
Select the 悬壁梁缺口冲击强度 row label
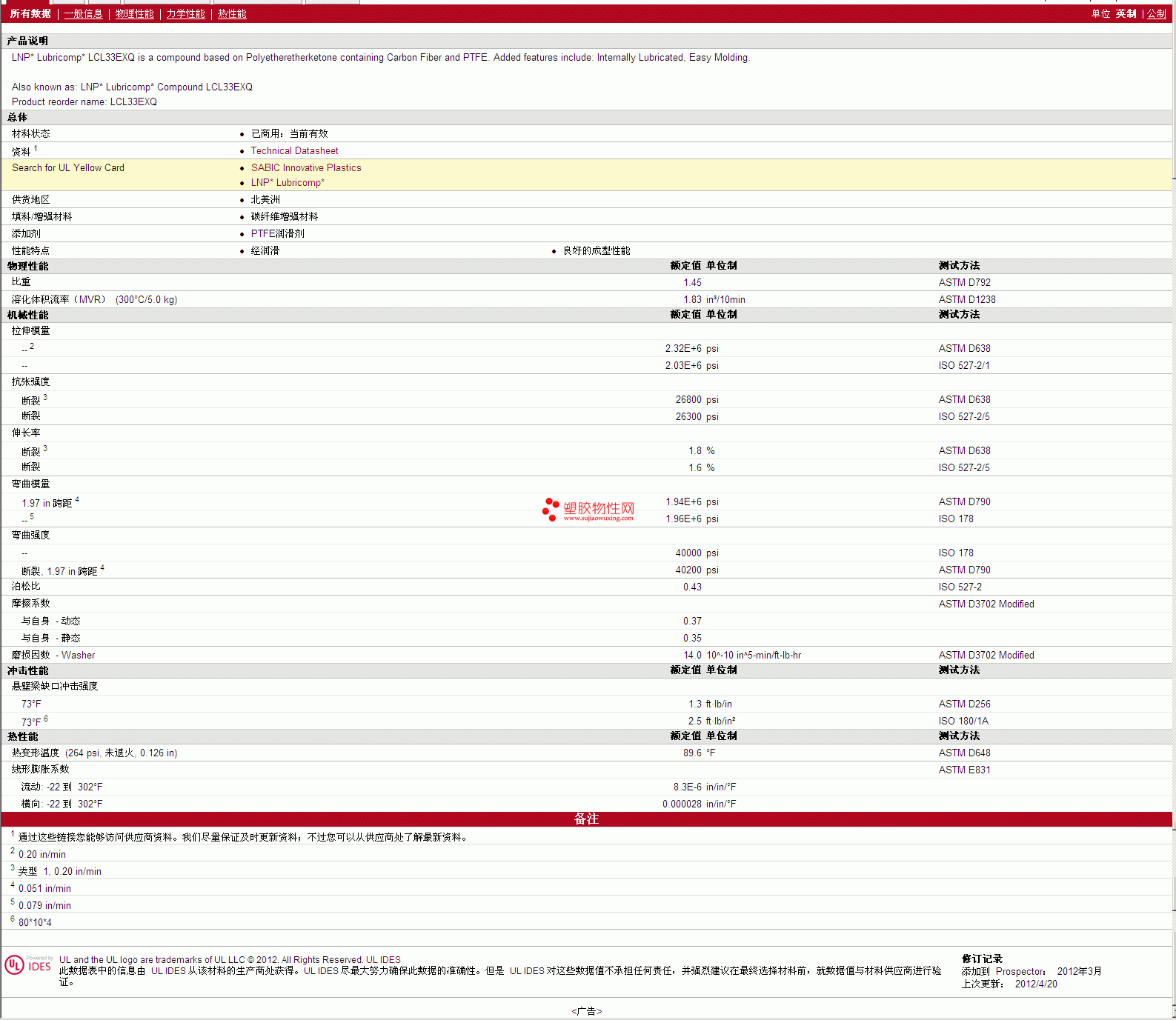pyautogui.click(x=55, y=686)
